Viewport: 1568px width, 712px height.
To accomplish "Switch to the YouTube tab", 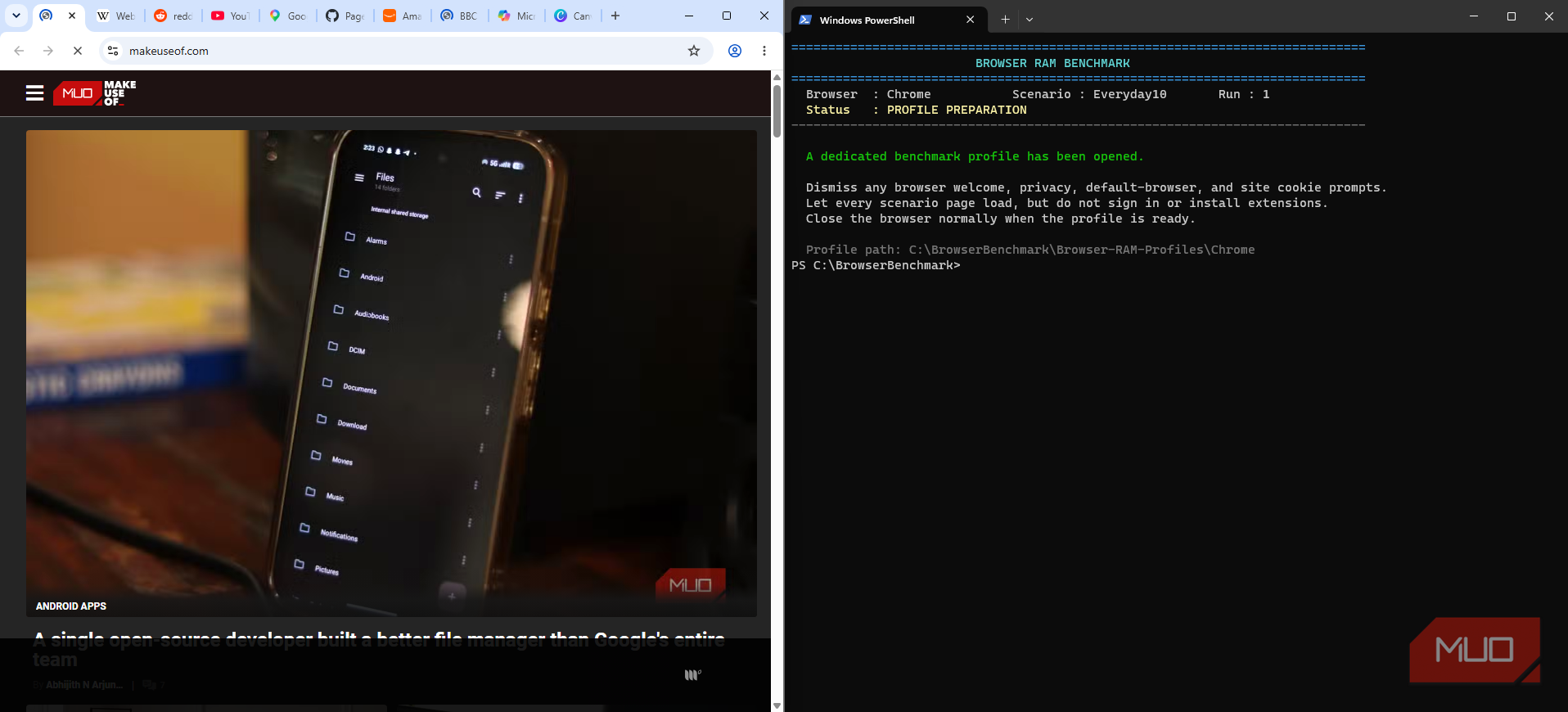I will 230,16.
